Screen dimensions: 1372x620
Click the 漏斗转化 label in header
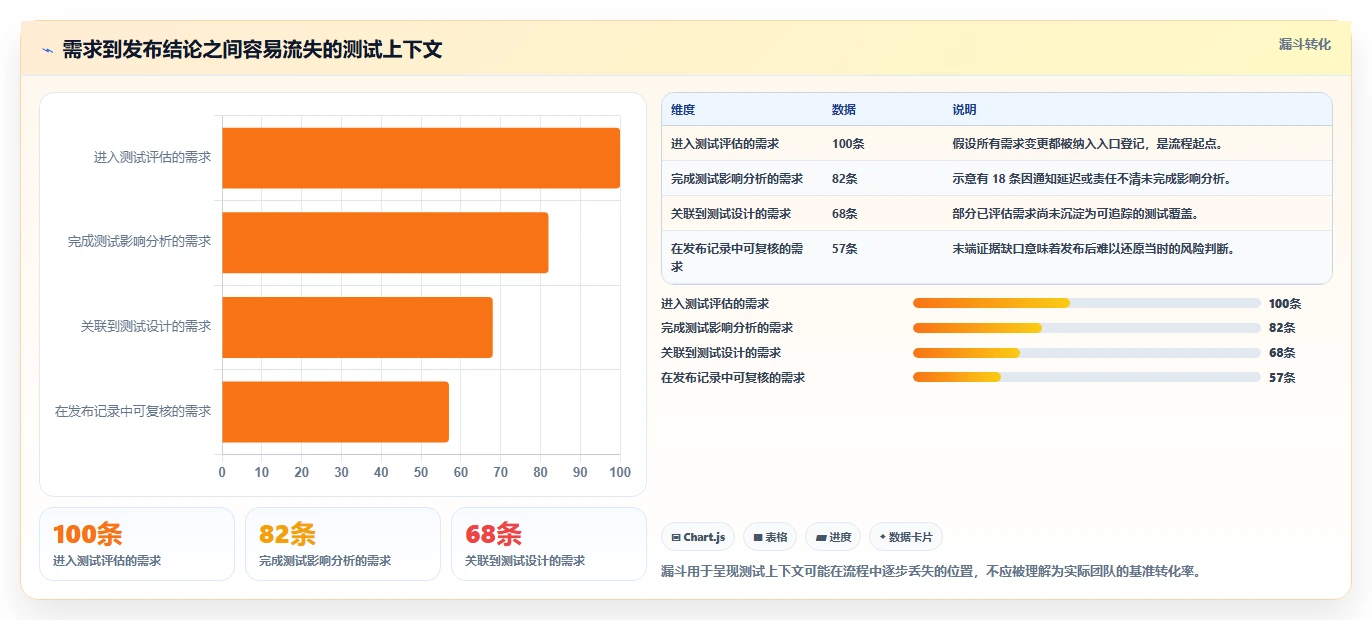1305,45
